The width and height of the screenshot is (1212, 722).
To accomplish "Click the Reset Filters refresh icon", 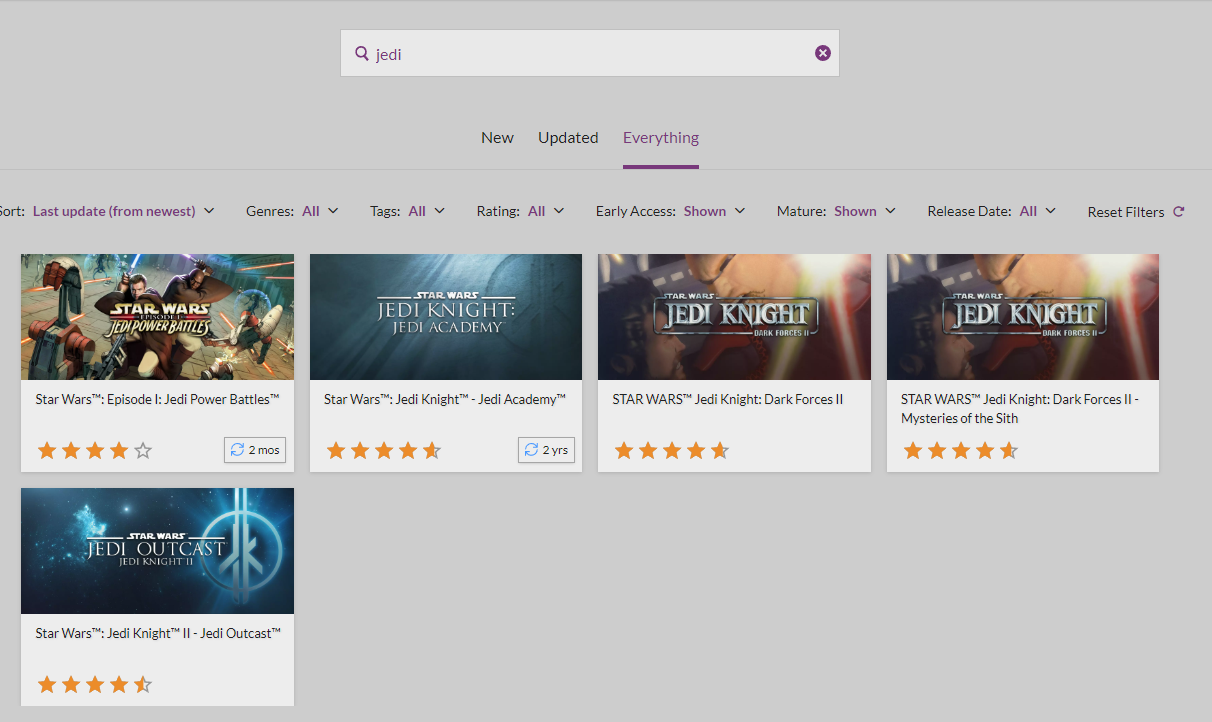I will [1179, 211].
